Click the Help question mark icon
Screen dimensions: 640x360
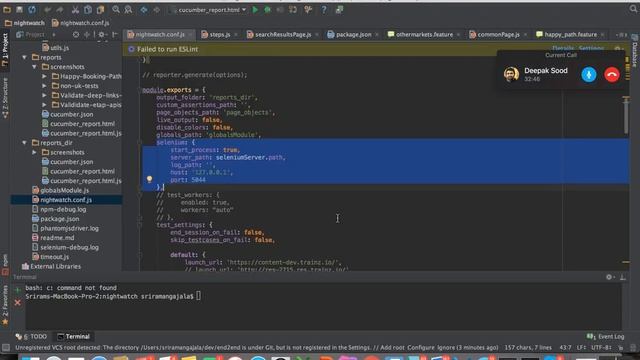(x=324, y=9)
